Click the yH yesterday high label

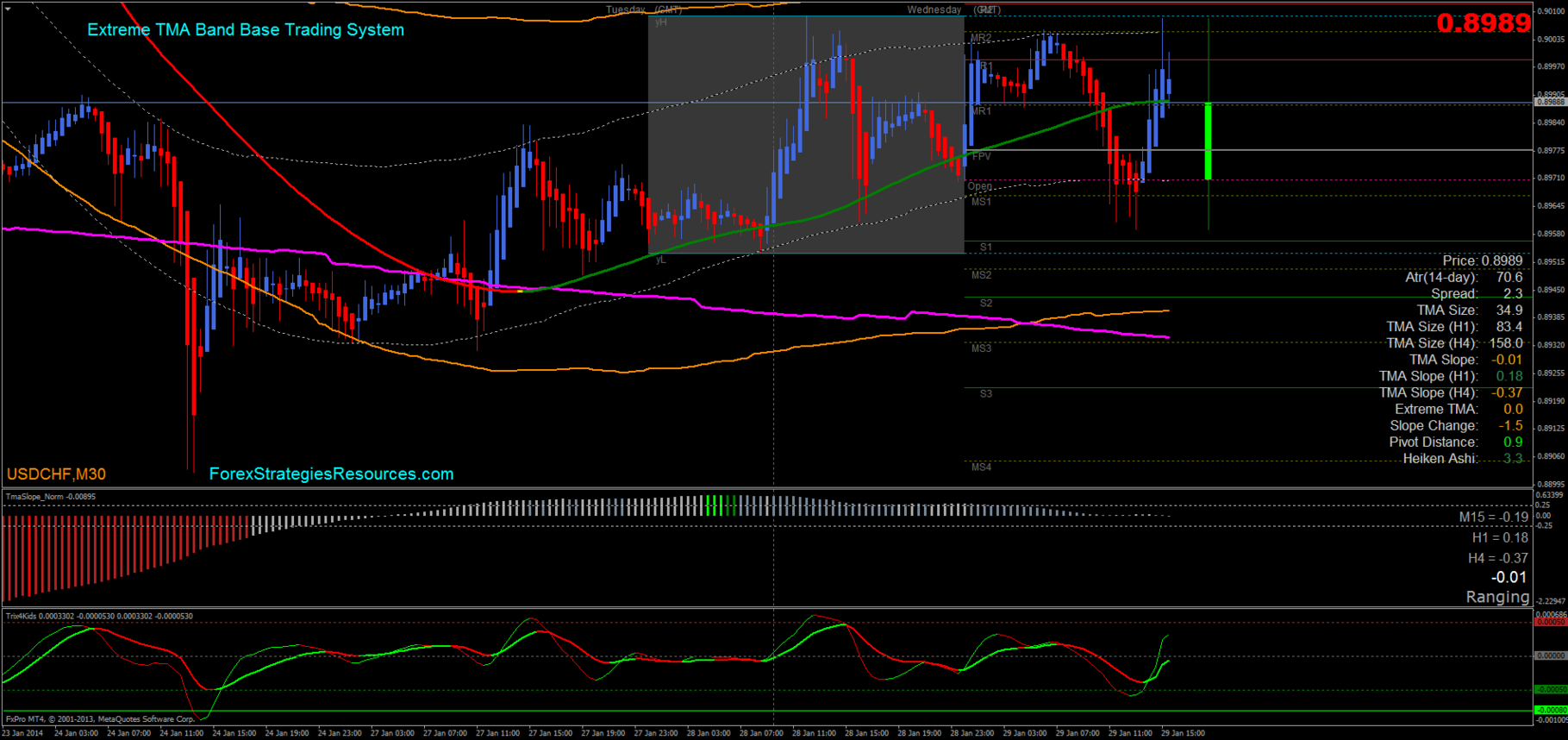(x=661, y=22)
